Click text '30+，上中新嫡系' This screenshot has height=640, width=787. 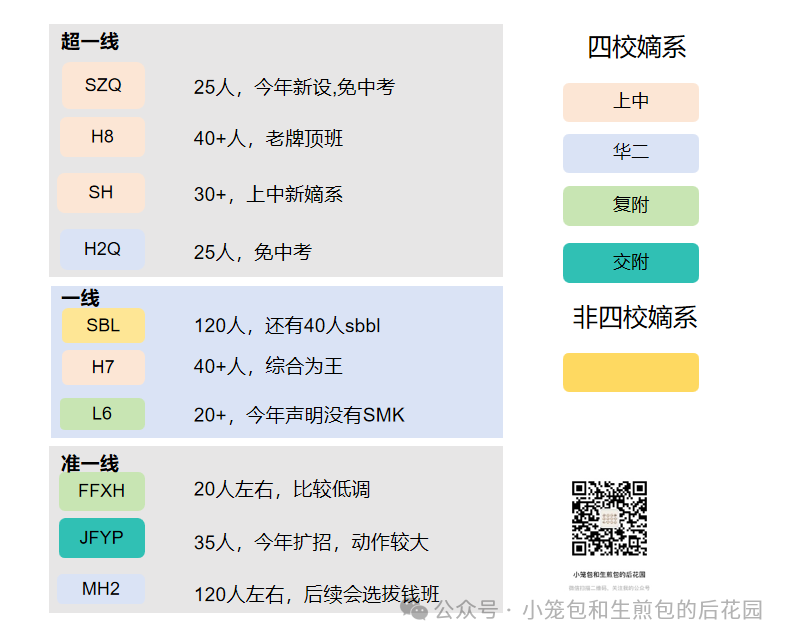coord(269,194)
